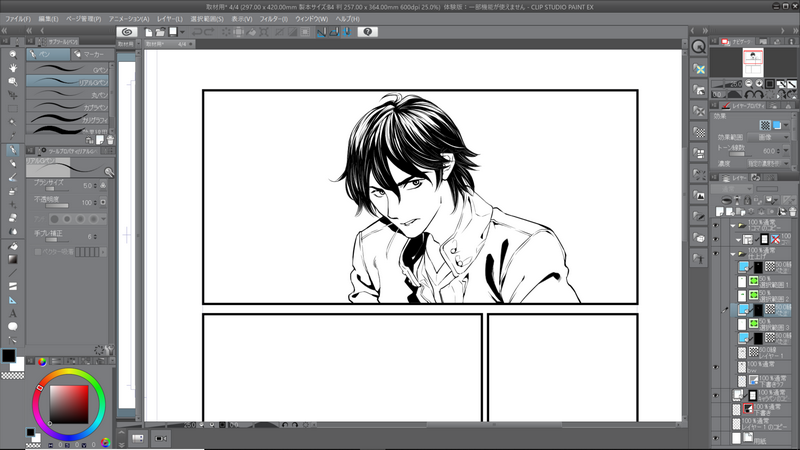Select the 丸ペン sub tool
The height and width of the screenshot is (450, 800).
[67, 94]
